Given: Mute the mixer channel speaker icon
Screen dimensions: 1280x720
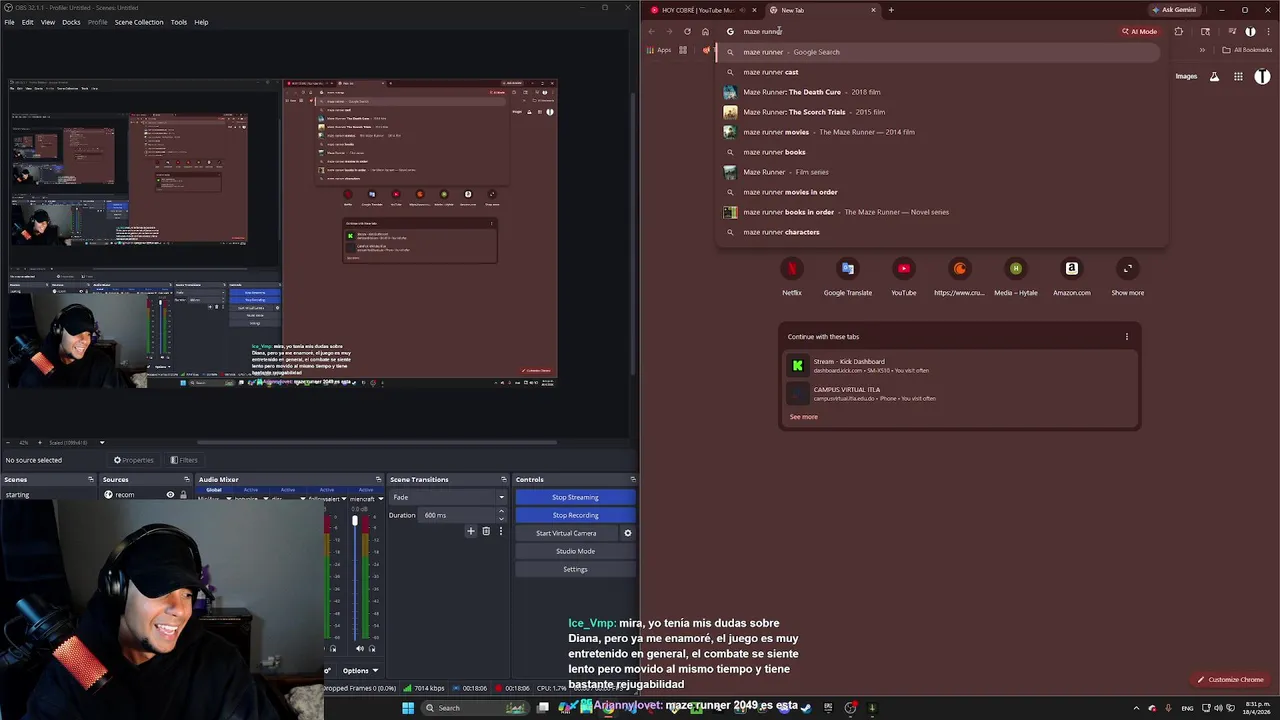Looking at the screenshot, I should click(360, 648).
